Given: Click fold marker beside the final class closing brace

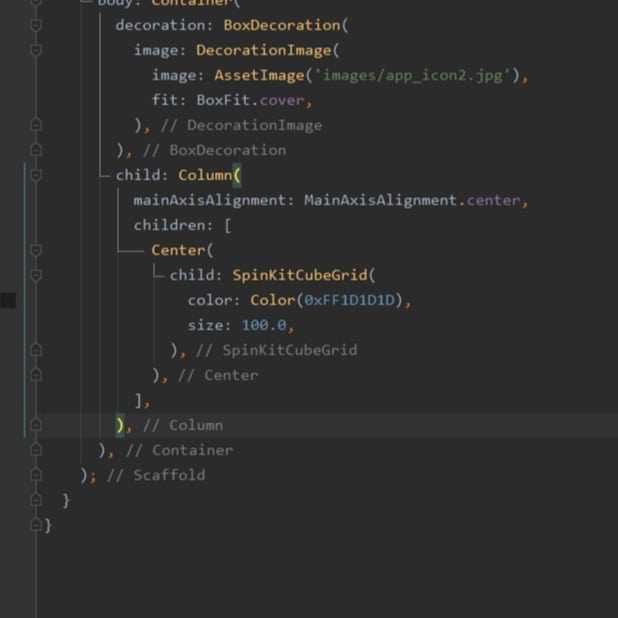Looking at the screenshot, I should pyautogui.click(x=36, y=525).
